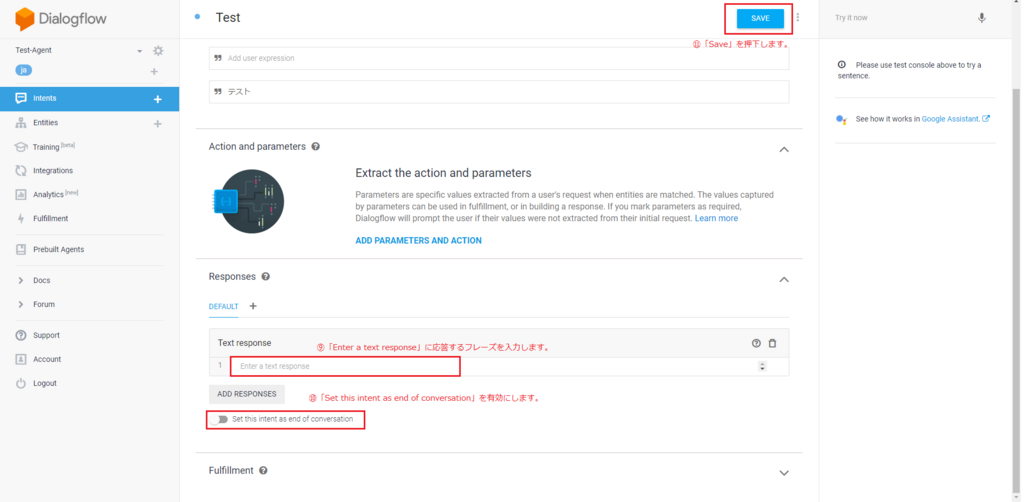1024x502 pixels.
Task: Add a language with plus icon beside ja
Action: (154, 71)
